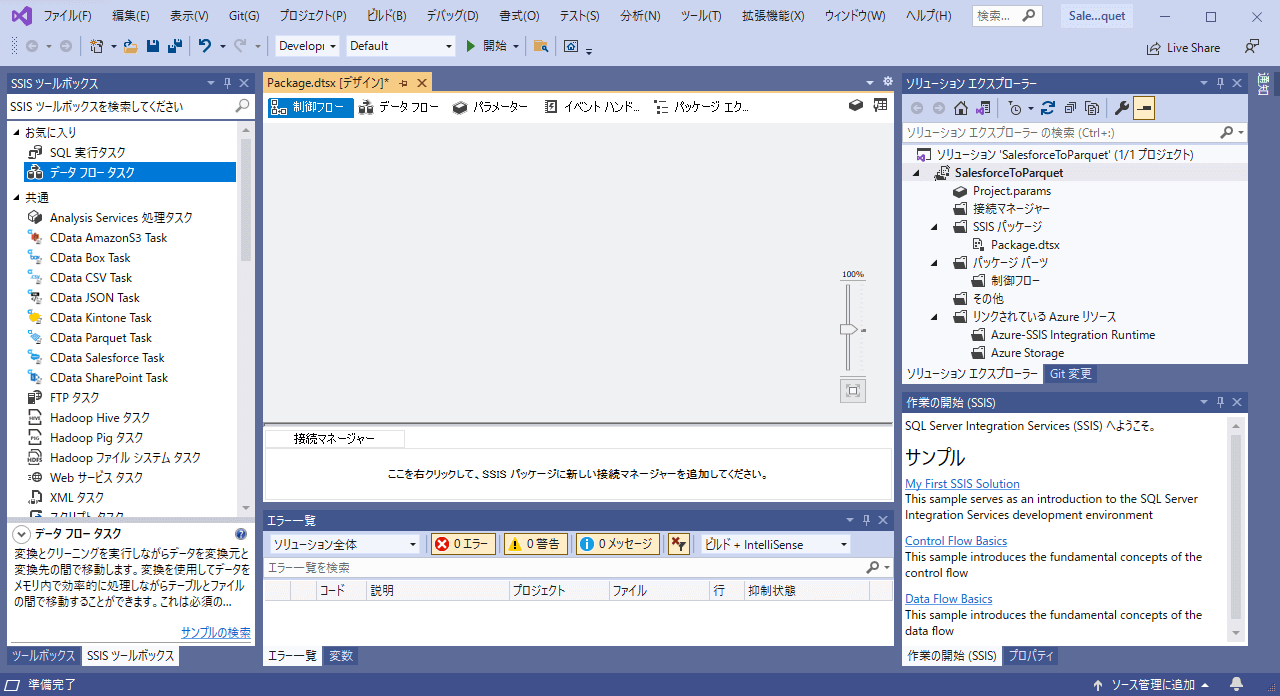Open the My First SSIS Solution link
Viewport: 1280px width, 696px height.
coord(962,484)
